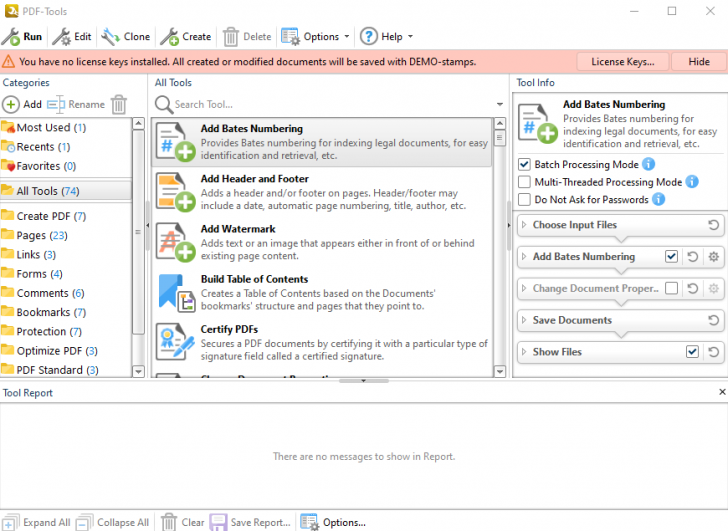Click the delete category trash icon
This screenshot has width=728, height=531.
click(x=119, y=104)
